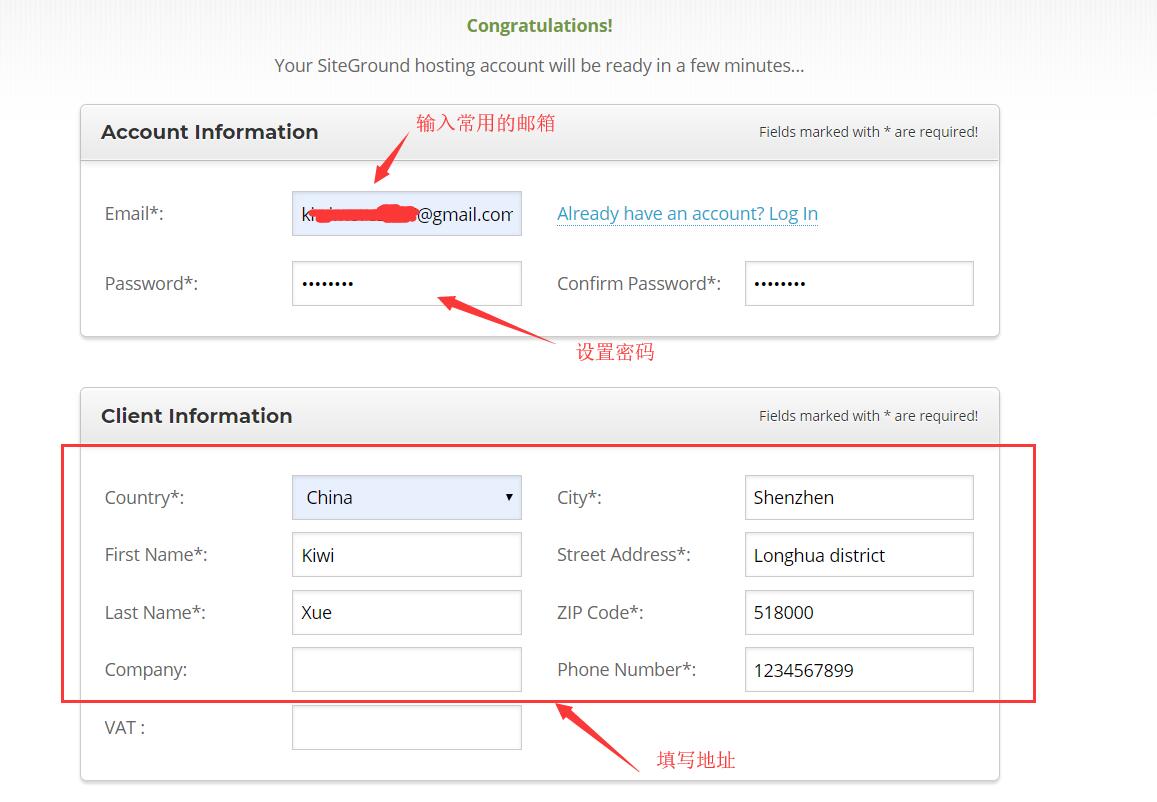The height and width of the screenshot is (802, 1157).
Task: Click the Email input field
Action: tap(406, 213)
